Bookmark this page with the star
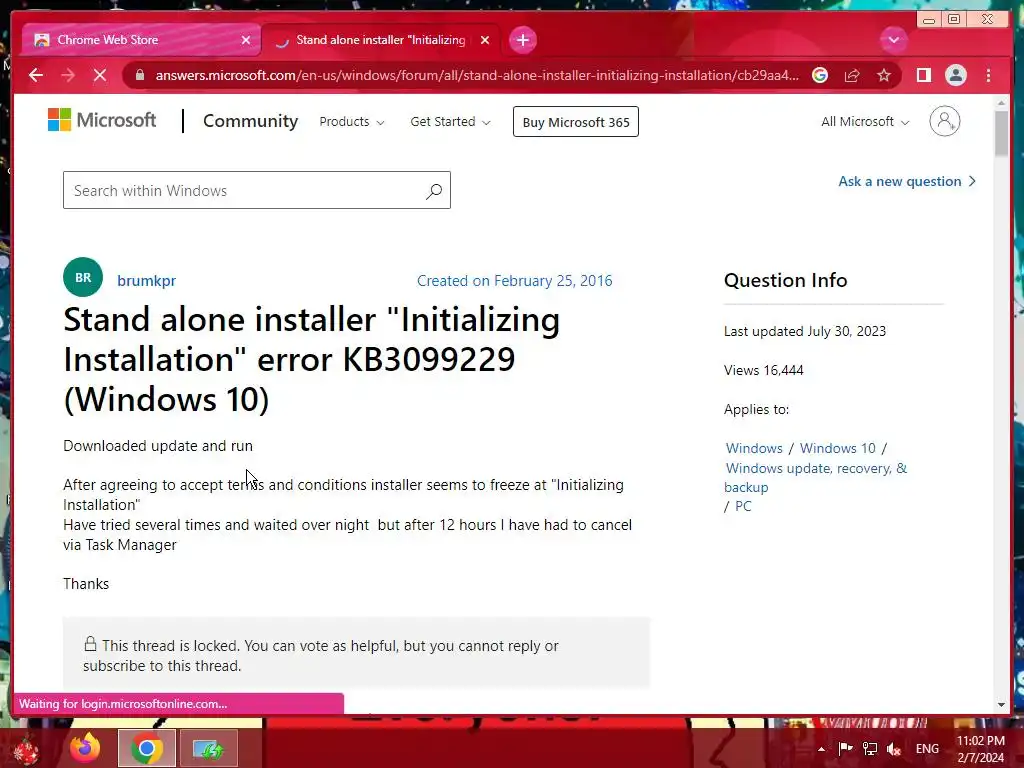This screenshot has height=768, width=1024. click(x=884, y=75)
